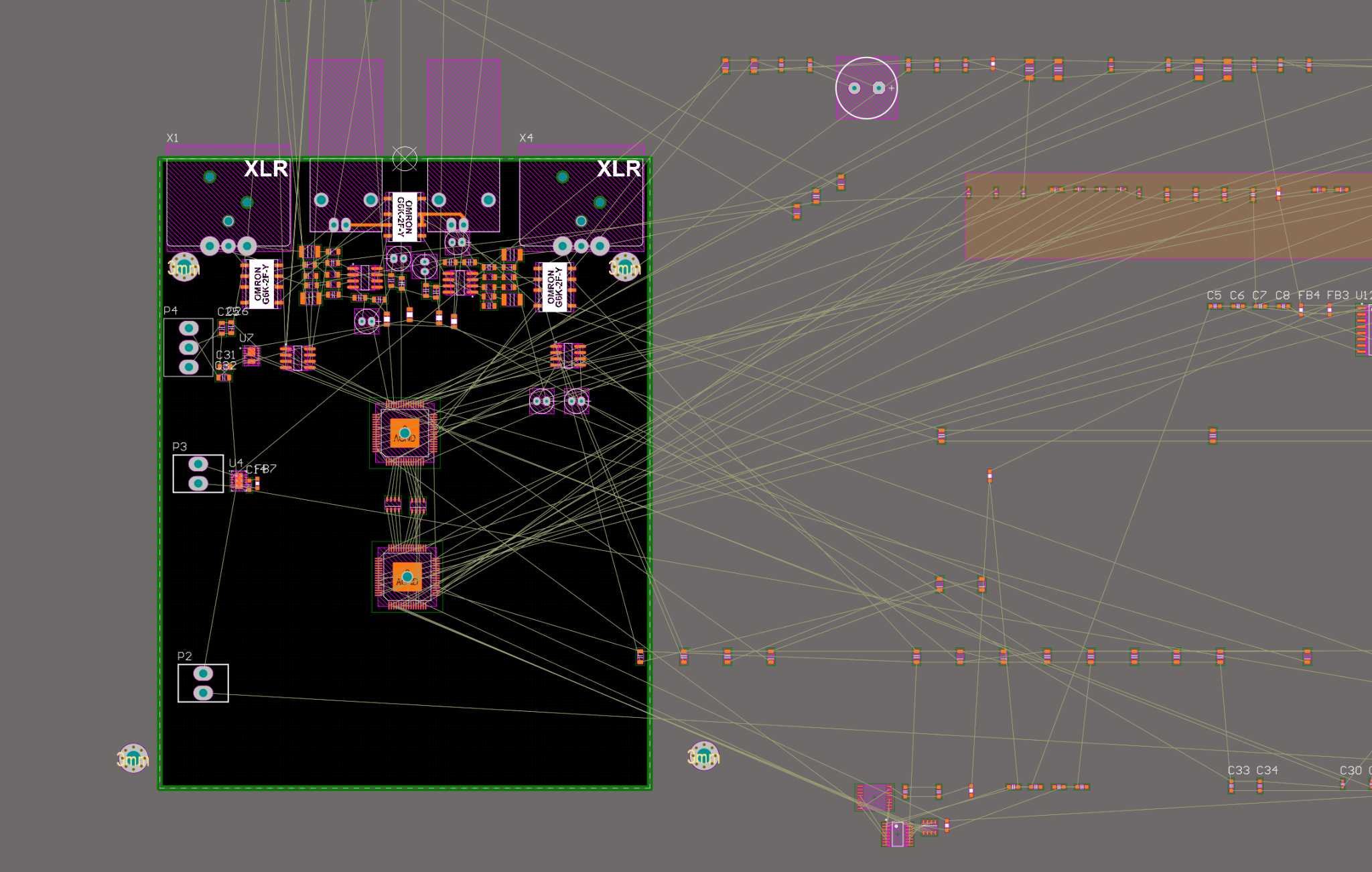This screenshot has height=872, width=1372.
Task: Click the C6 designator label
Action: (x=1237, y=295)
